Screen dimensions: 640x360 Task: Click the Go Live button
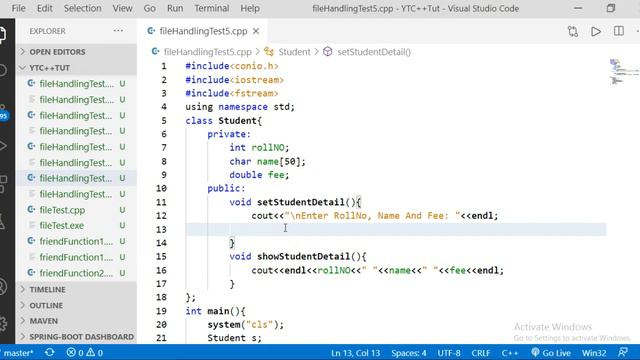[x=551, y=353]
